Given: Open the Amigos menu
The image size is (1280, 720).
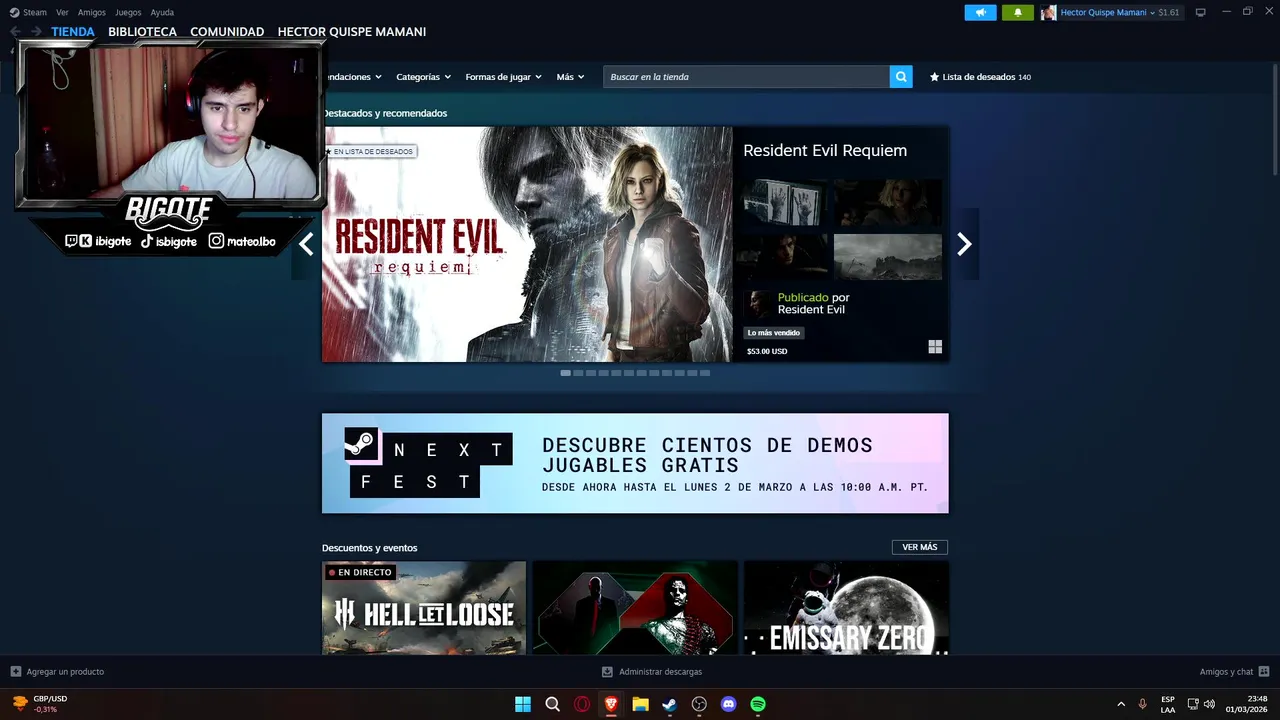Looking at the screenshot, I should 92,12.
